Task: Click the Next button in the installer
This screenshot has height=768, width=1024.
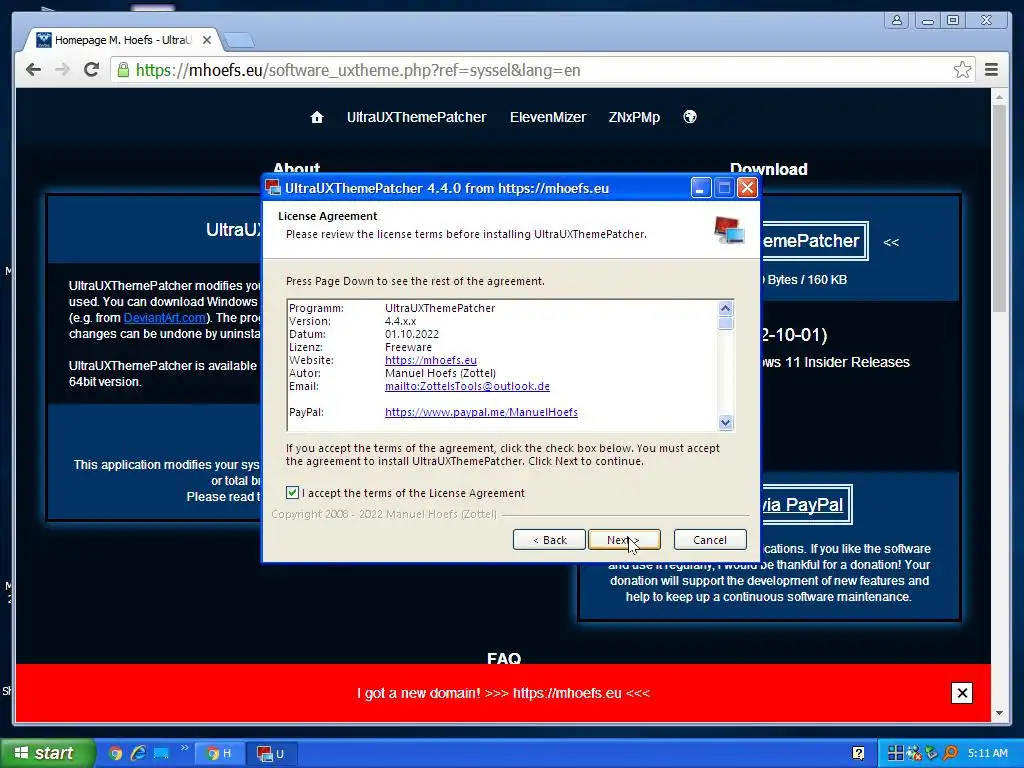Action: tap(624, 539)
